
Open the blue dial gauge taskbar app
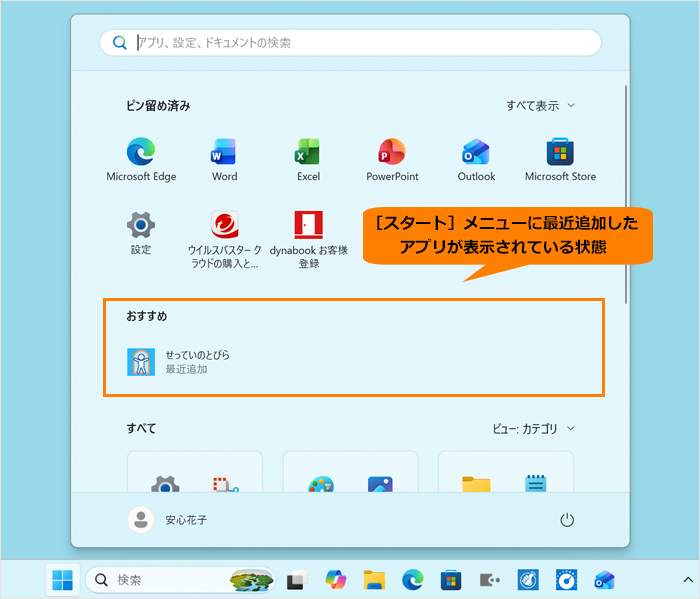(x=566, y=580)
